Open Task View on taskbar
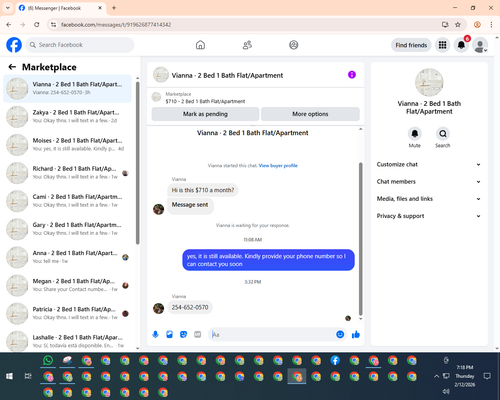Viewport: 500px width, 400px height. [28, 376]
